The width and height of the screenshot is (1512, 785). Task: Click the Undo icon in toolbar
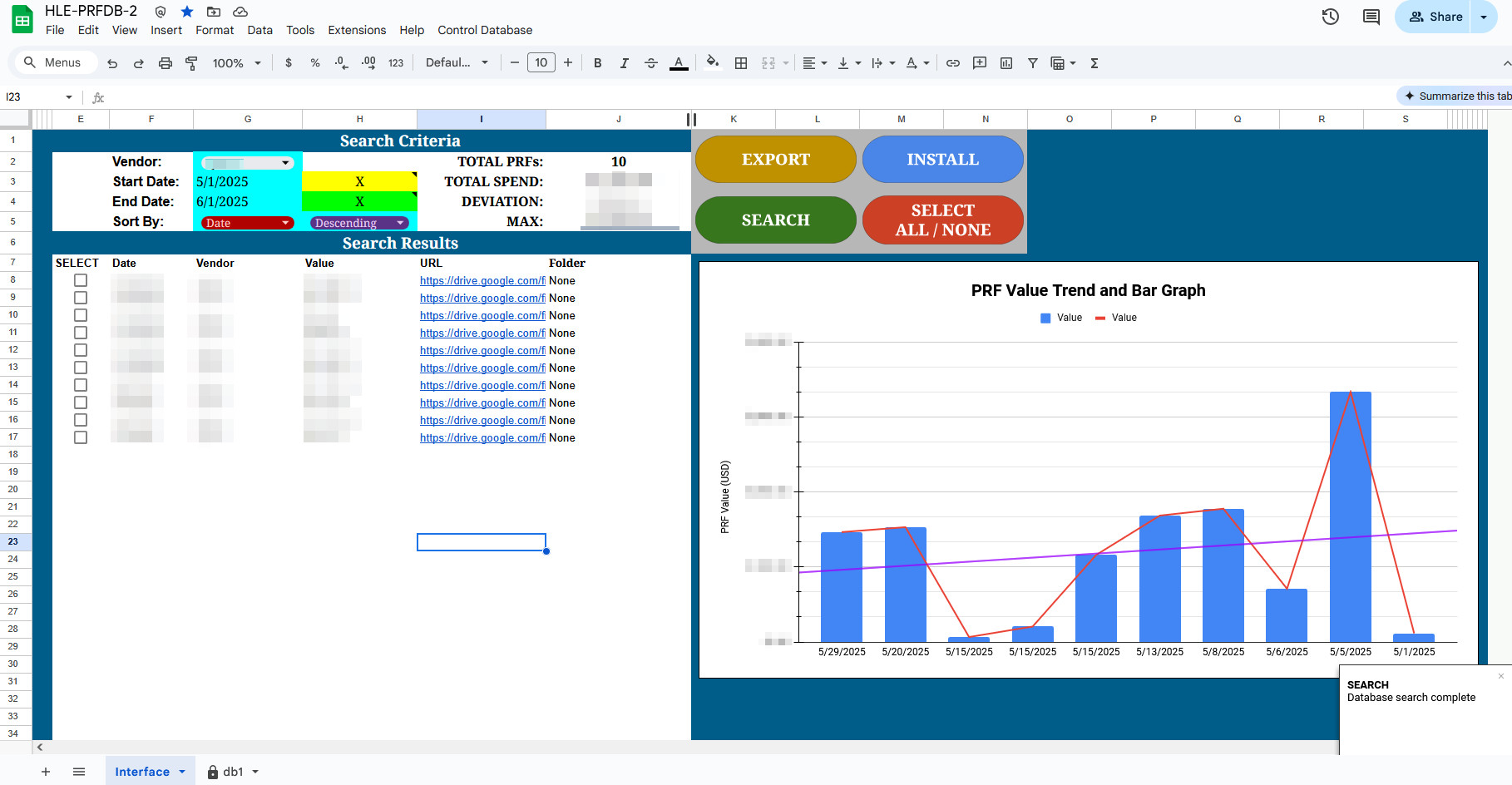coord(112,63)
